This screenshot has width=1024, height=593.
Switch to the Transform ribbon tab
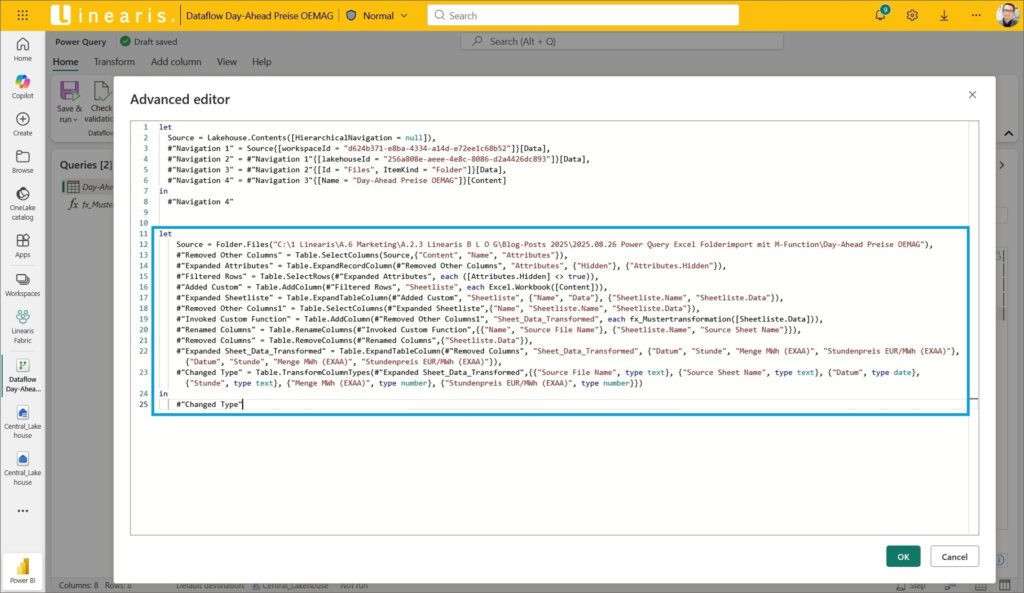pyautogui.click(x=114, y=62)
